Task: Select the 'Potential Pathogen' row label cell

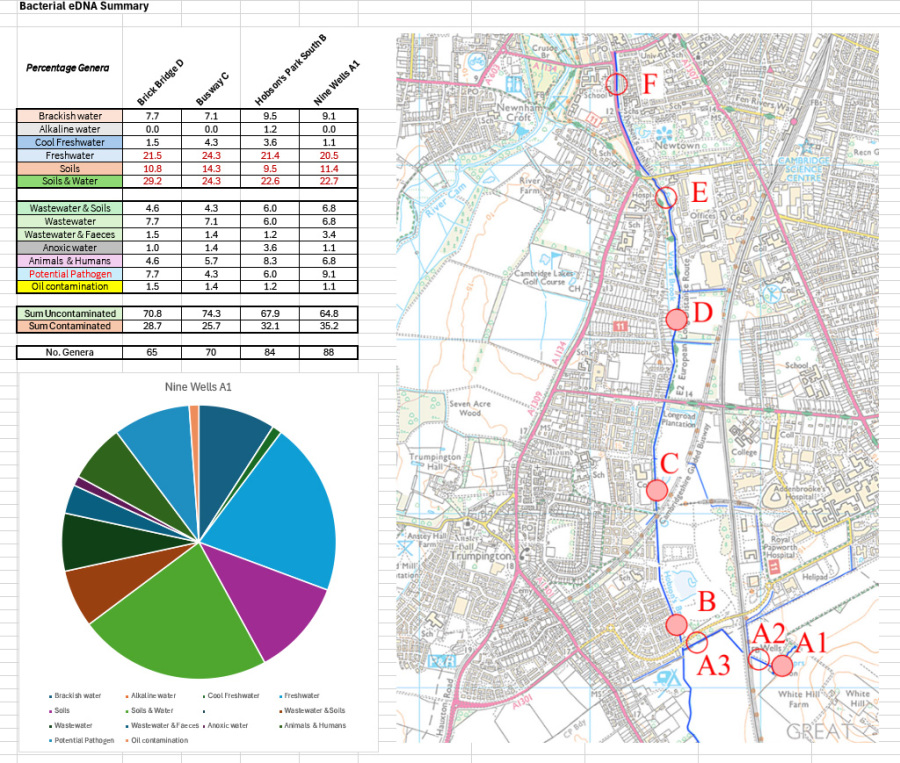Action: click(69, 273)
